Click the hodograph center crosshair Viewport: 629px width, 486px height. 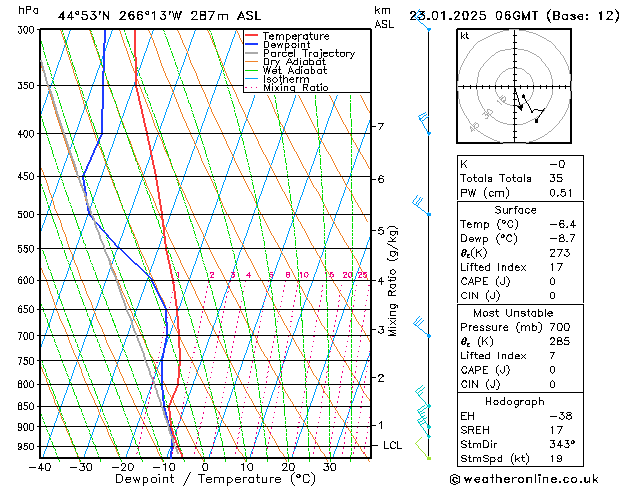[x=515, y=87]
